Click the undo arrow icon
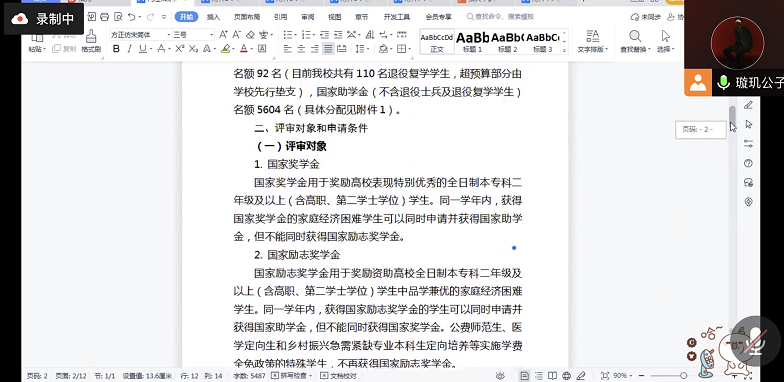Screen dimensions: 784x382 click(131, 17)
